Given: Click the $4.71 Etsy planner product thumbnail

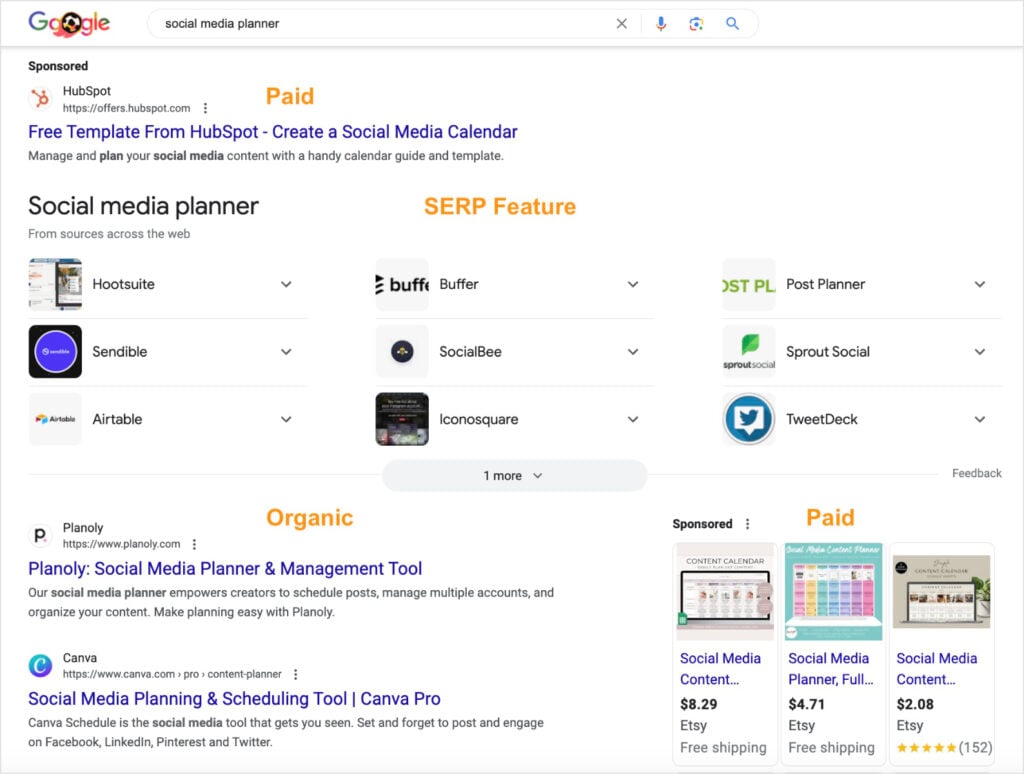Looking at the screenshot, I should coord(833,589).
